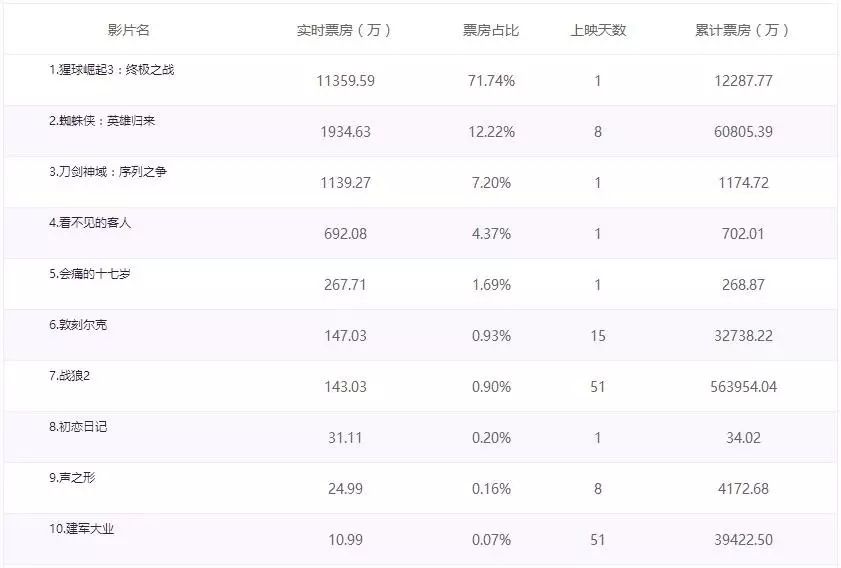Click the share value 12.22%
841x568 pixels.
(x=491, y=132)
